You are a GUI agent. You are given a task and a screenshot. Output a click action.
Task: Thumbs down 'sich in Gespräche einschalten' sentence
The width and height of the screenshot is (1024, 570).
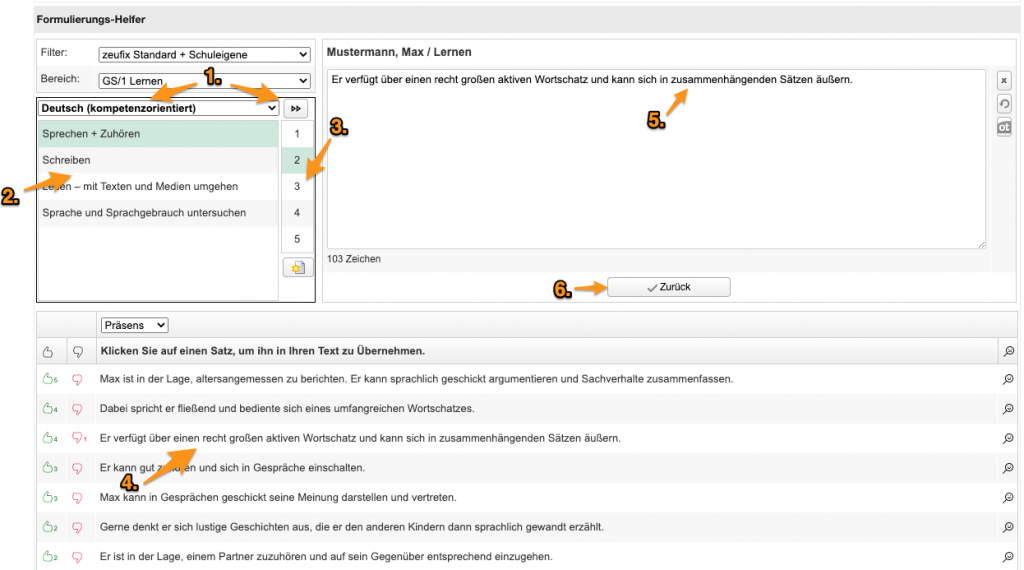77,468
